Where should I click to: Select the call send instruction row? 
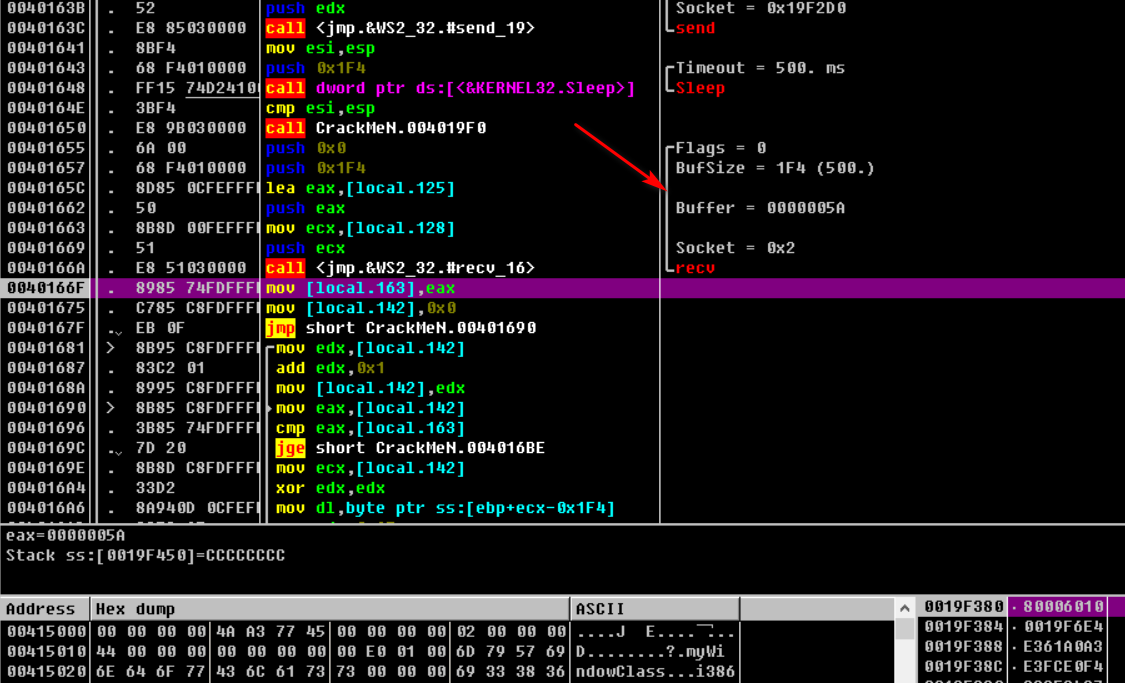[x=400, y=28]
